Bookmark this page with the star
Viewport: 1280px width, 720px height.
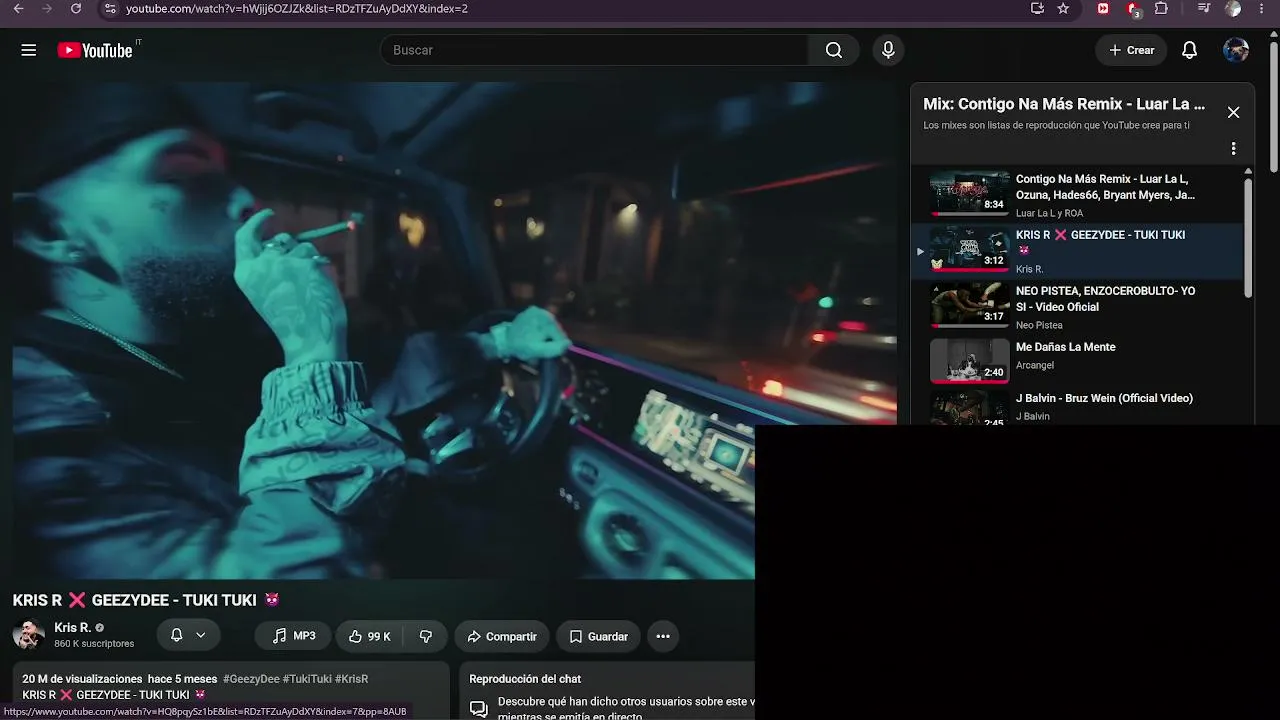[1063, 9]
